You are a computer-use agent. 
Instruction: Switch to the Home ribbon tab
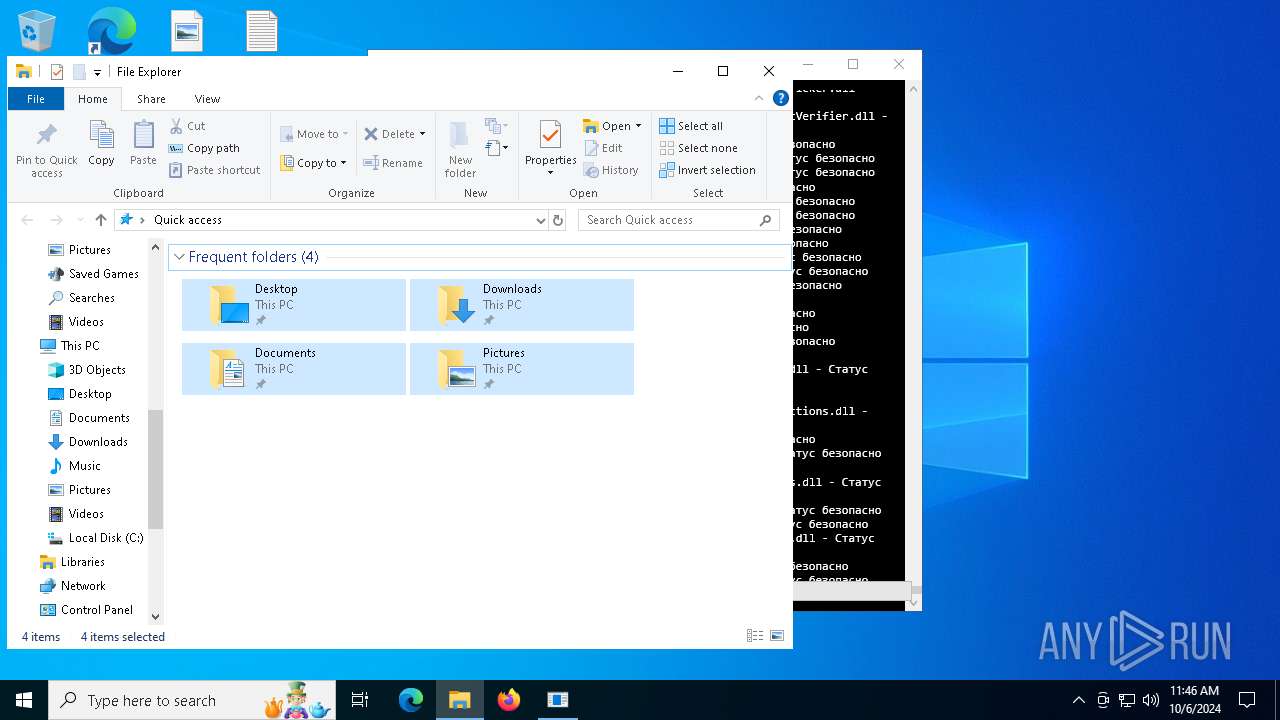[93, 99]
